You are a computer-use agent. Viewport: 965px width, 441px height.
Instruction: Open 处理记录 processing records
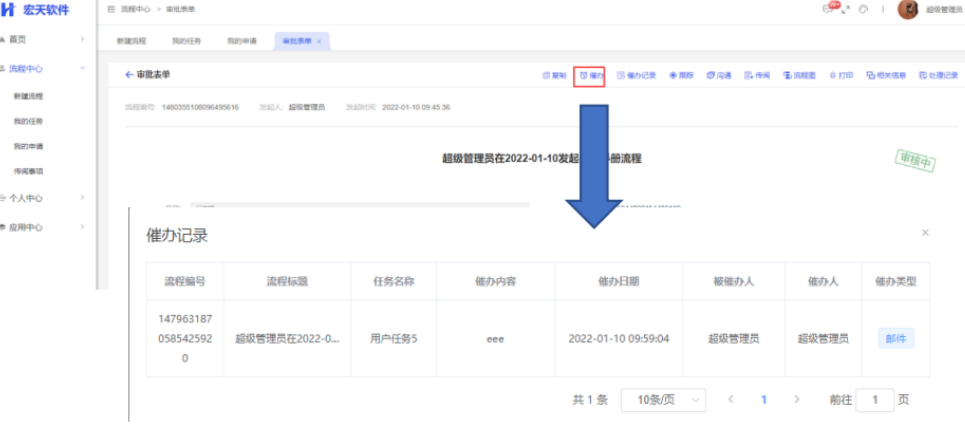[939, 76]
